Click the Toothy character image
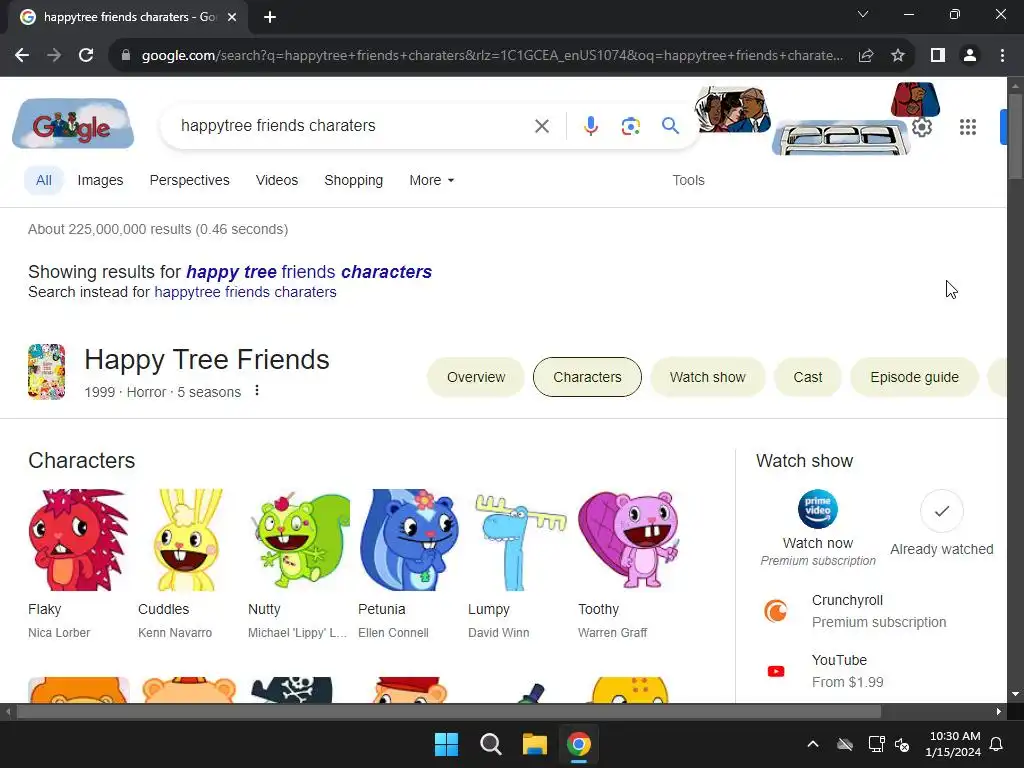Screen dimensions: 1024x768 [628, 540]
